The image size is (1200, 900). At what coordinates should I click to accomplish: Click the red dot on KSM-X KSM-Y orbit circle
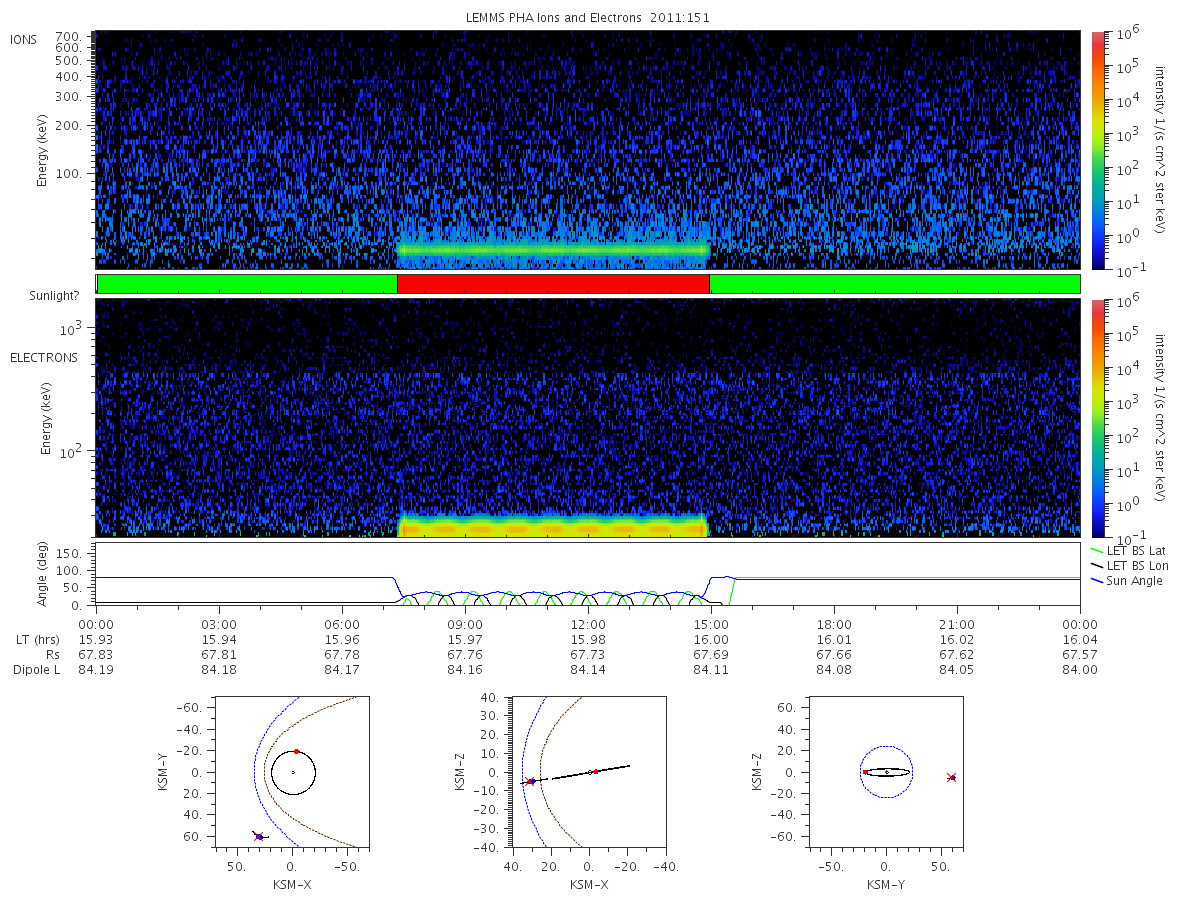(x=296, y=751)
